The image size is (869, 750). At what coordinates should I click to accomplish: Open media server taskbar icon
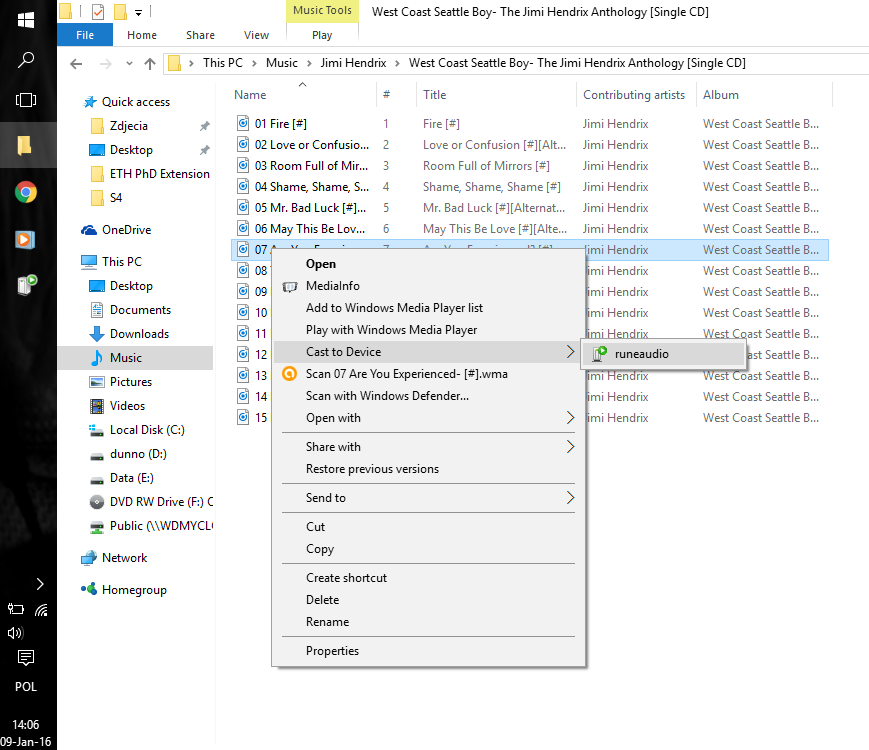(x=26, y=284)
